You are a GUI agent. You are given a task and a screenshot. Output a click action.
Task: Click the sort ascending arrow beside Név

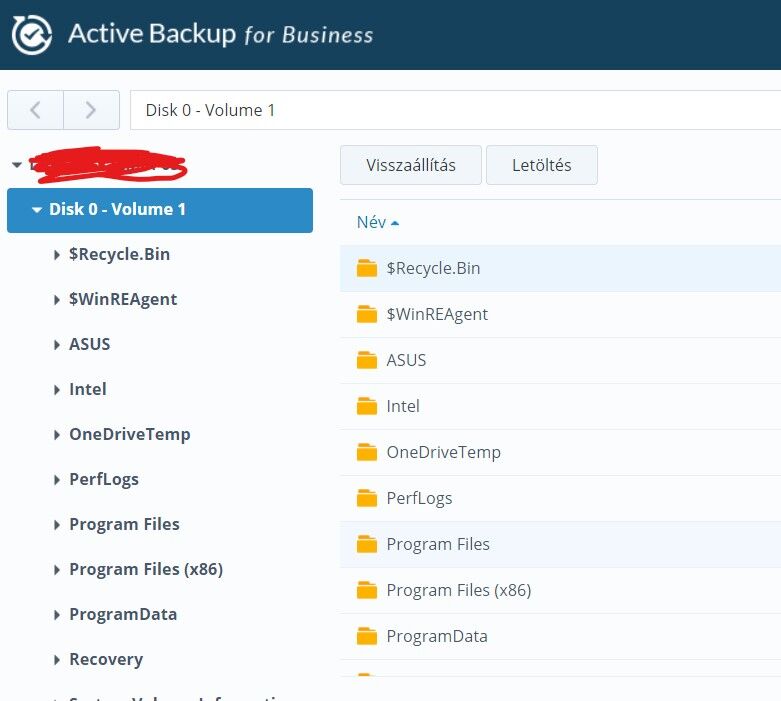pos(395,223)
